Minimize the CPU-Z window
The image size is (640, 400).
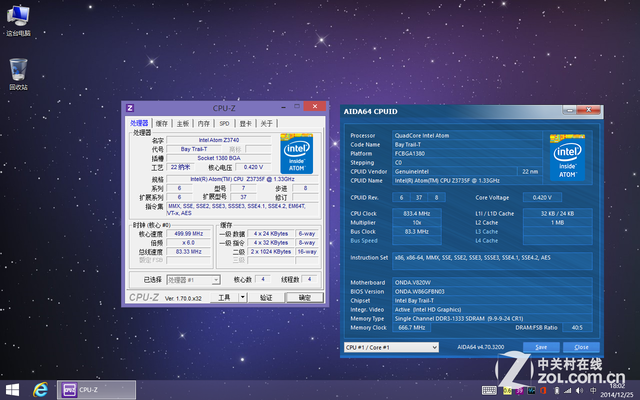point(283,107)
